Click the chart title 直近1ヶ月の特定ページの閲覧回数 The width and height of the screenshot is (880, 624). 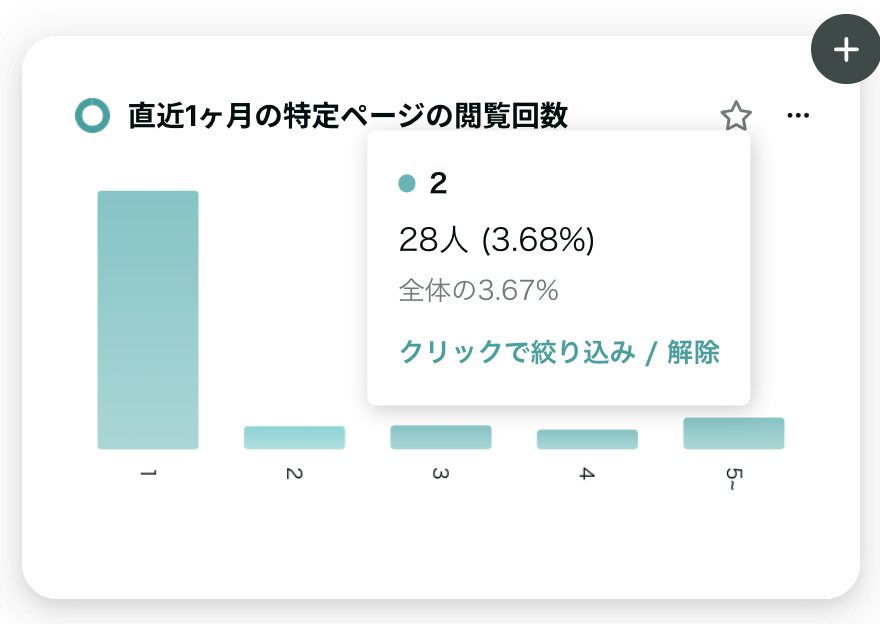pos(348,116)
